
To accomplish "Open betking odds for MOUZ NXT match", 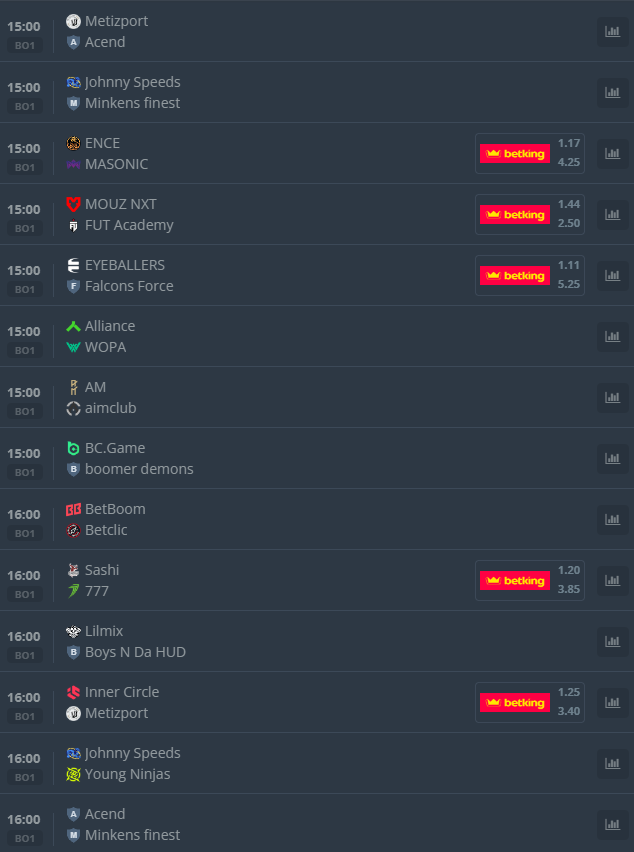I will point(530,214).
